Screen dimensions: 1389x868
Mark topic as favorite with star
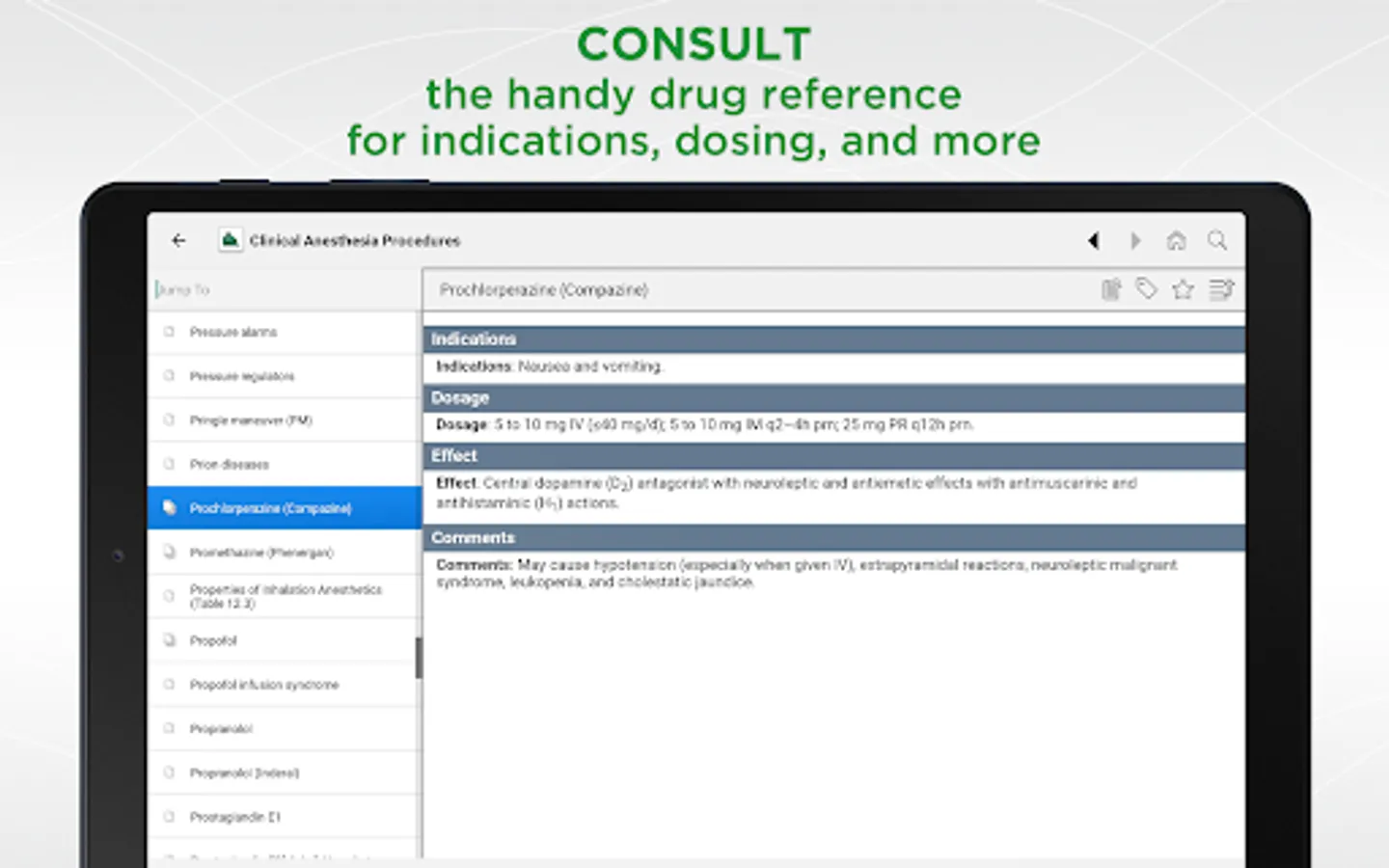tap(1183, 289)
